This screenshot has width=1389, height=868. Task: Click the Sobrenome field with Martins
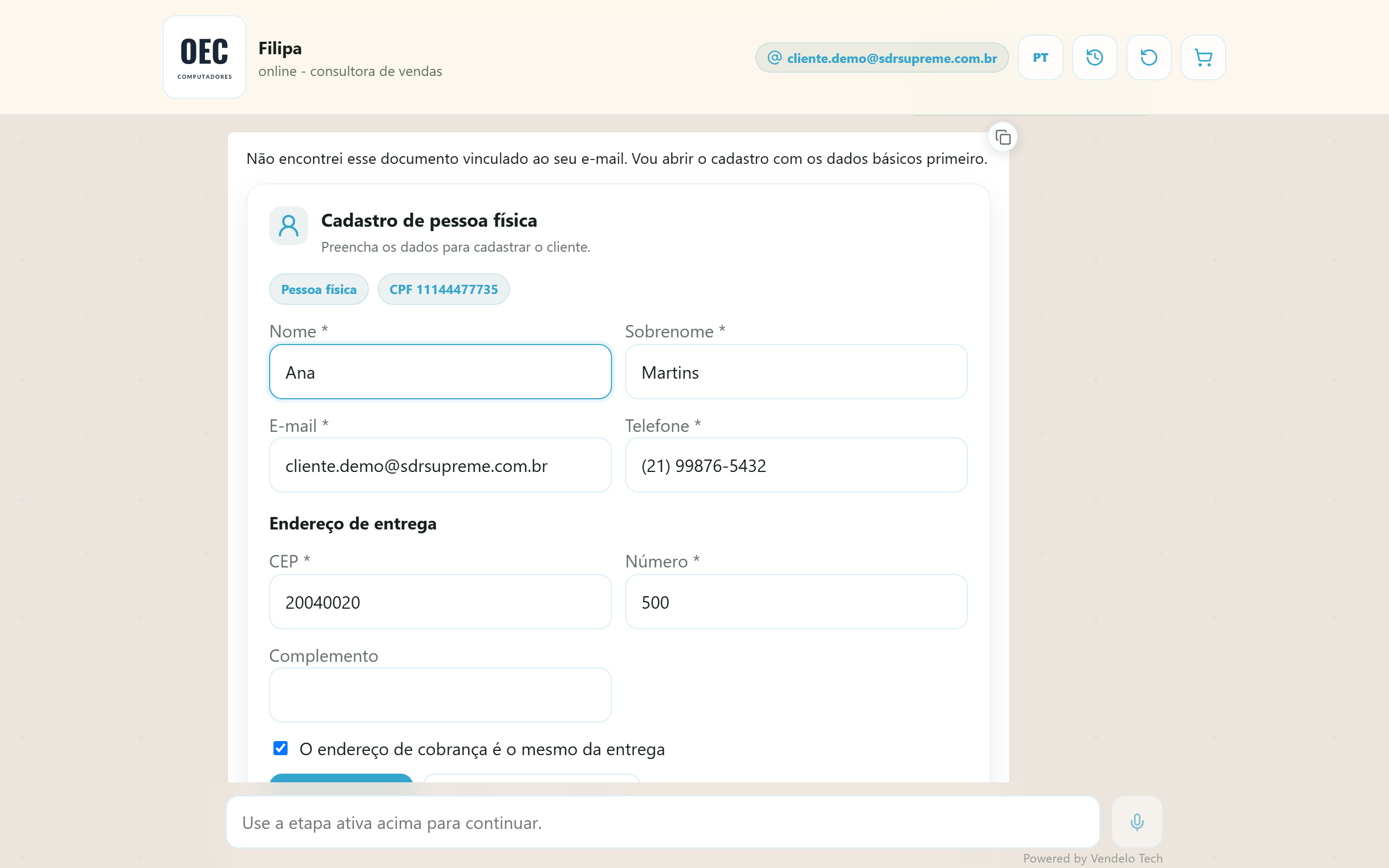tap(796, 372)
